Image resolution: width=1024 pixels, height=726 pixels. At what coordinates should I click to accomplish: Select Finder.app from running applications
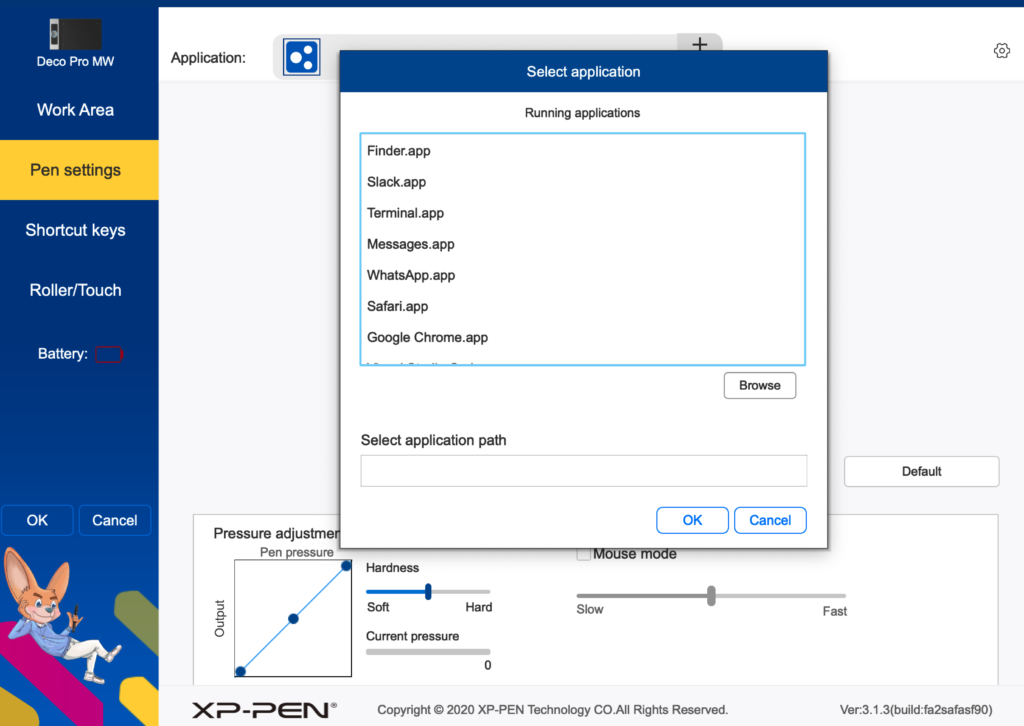click(399, 151)
